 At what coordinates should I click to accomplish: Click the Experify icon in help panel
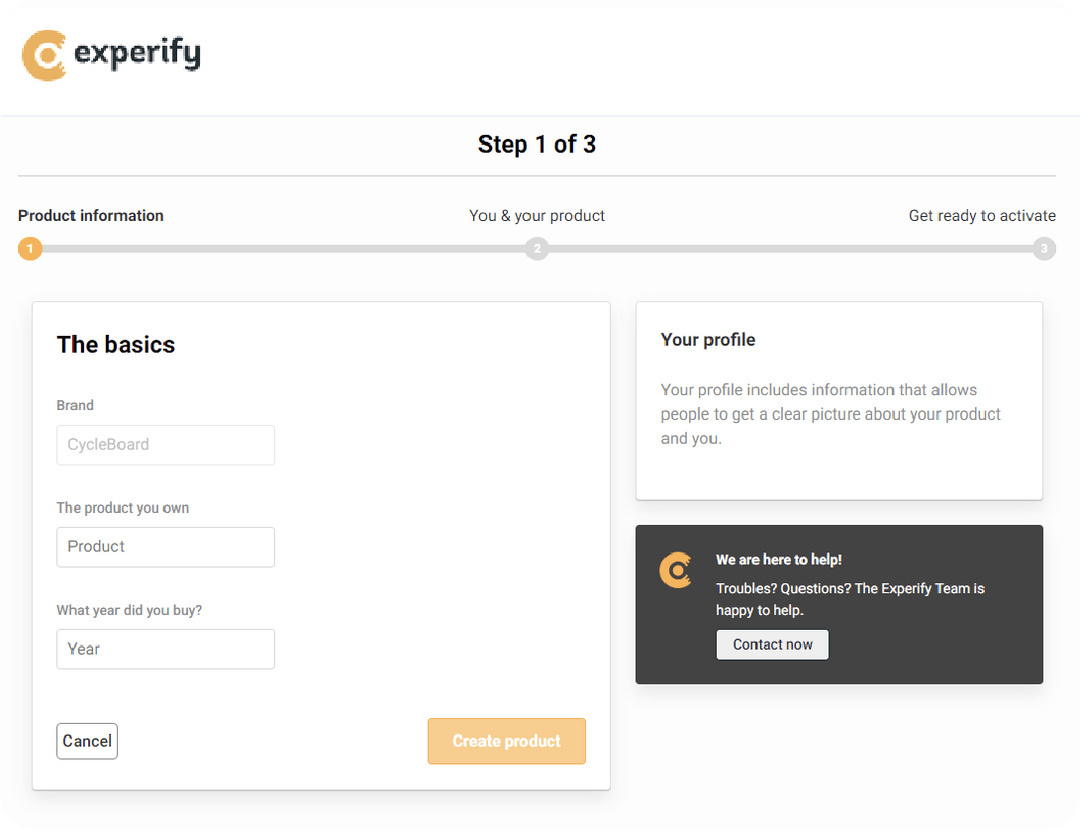click(676, 570)
